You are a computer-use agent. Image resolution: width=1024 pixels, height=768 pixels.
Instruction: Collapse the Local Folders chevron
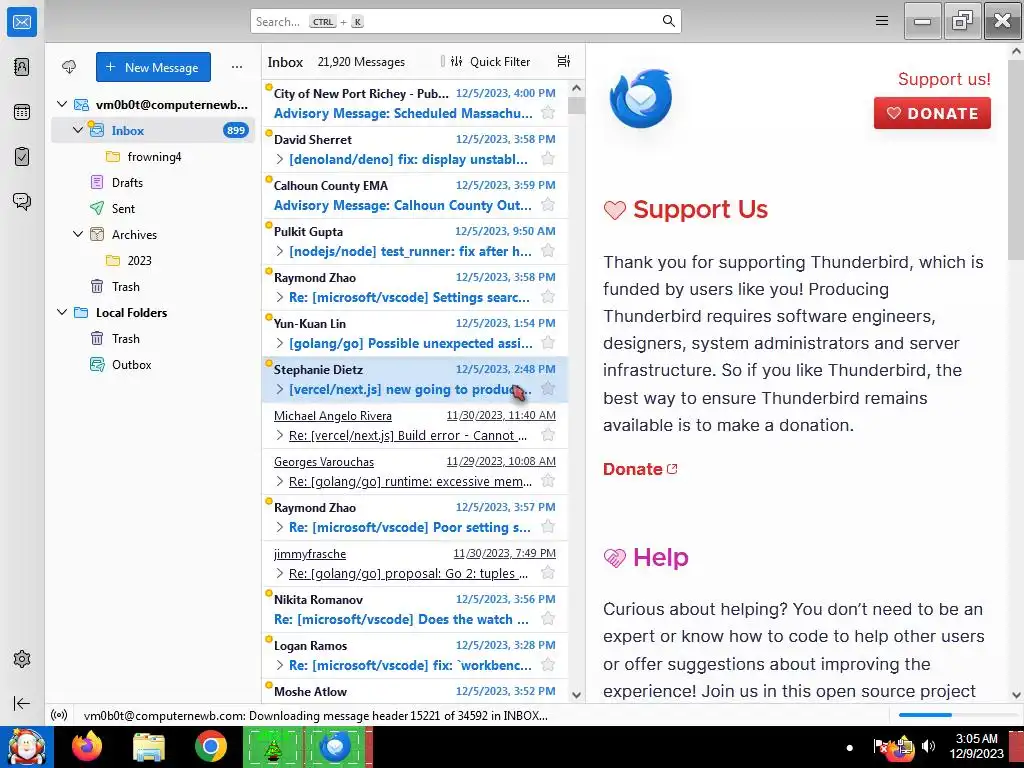click(62, 312)
